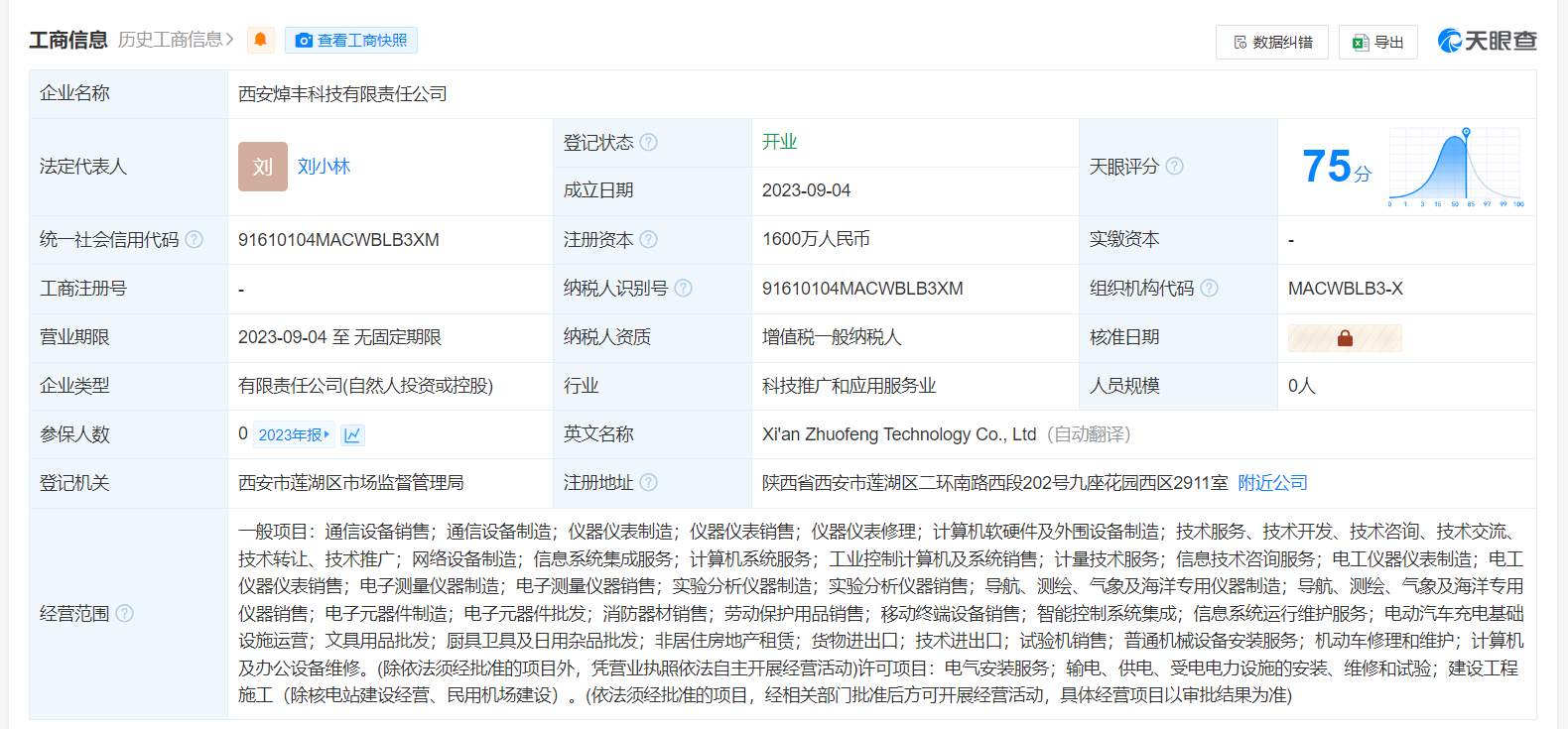Click company name 西安焯丰科技有限责任公司

[342, 94]
